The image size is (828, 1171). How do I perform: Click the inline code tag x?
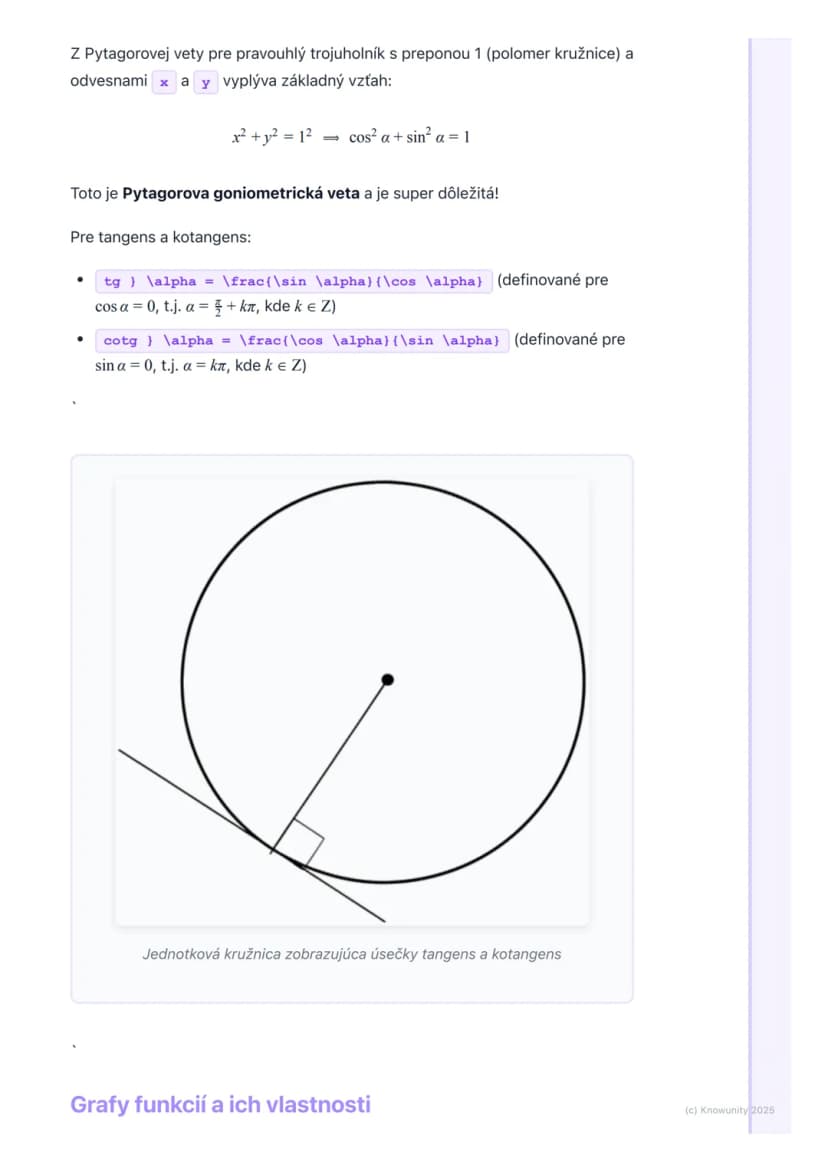tap(164, 82)
